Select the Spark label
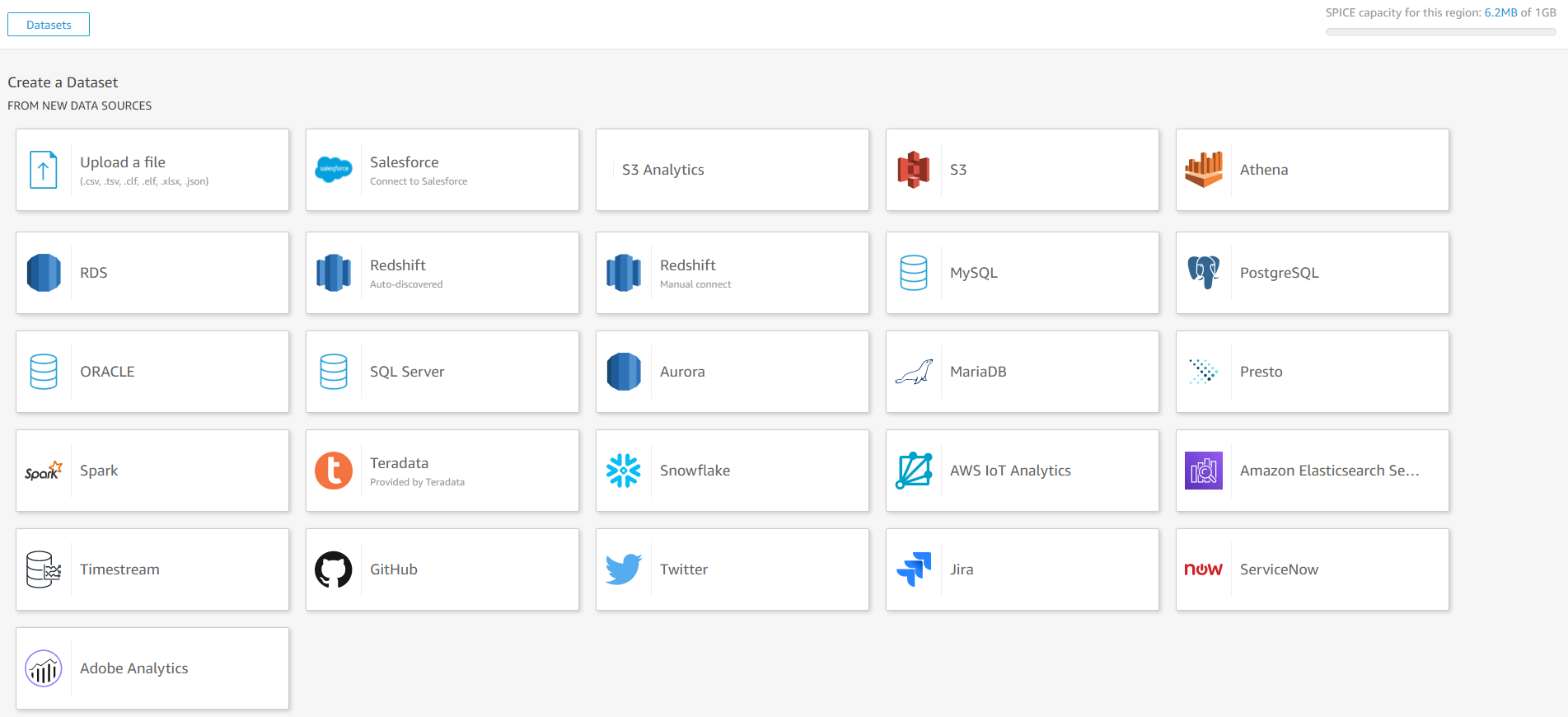This screenshot has height=717, width=1568. click(99, 471)
